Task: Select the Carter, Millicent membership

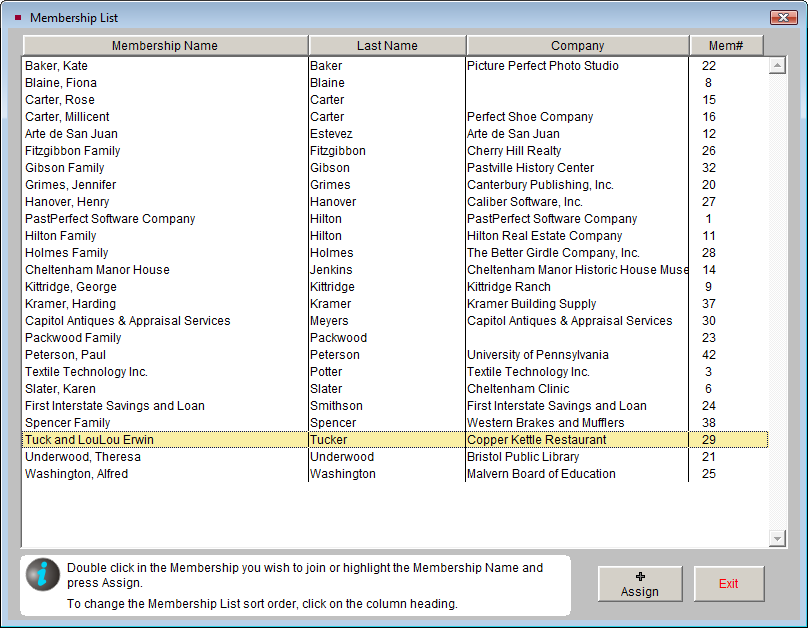Action: 67,116
